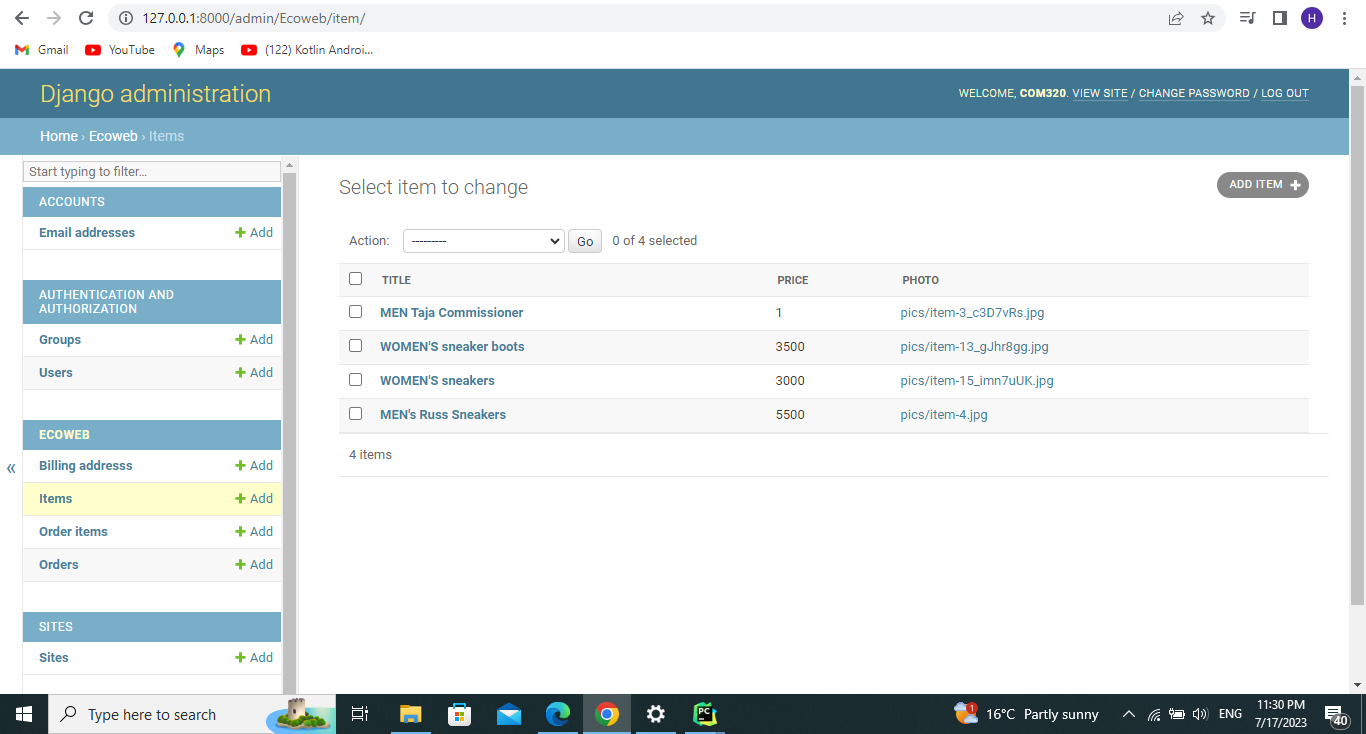This screenshot has width=1366, height=734.
Task: Check the select-all checkbox in table header
Action: click(x=355, y=279)
